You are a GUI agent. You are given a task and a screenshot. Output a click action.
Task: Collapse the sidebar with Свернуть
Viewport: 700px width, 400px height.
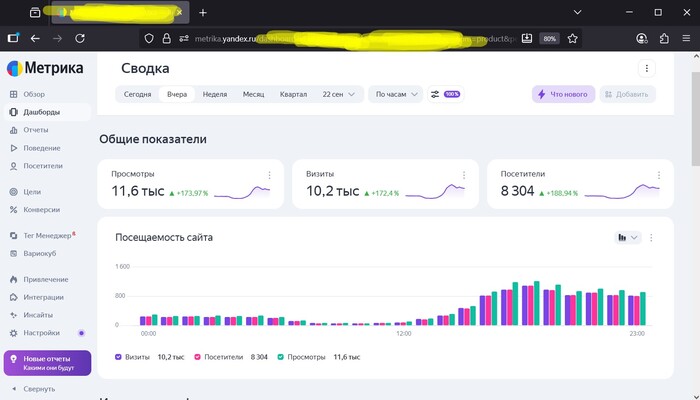tap(40, 388)
